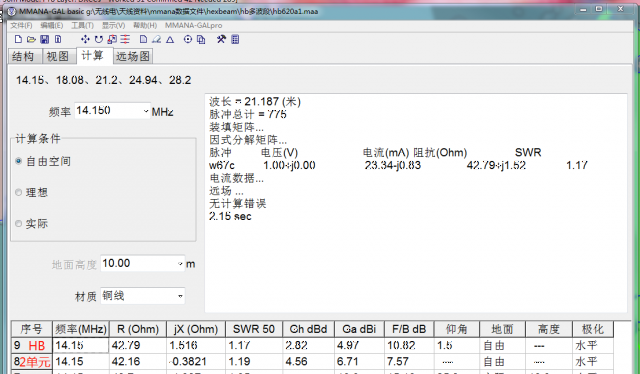Select 实际 real ground radio option
The width and height of the screenshot is (640, 374).
[x=18, y=223]
